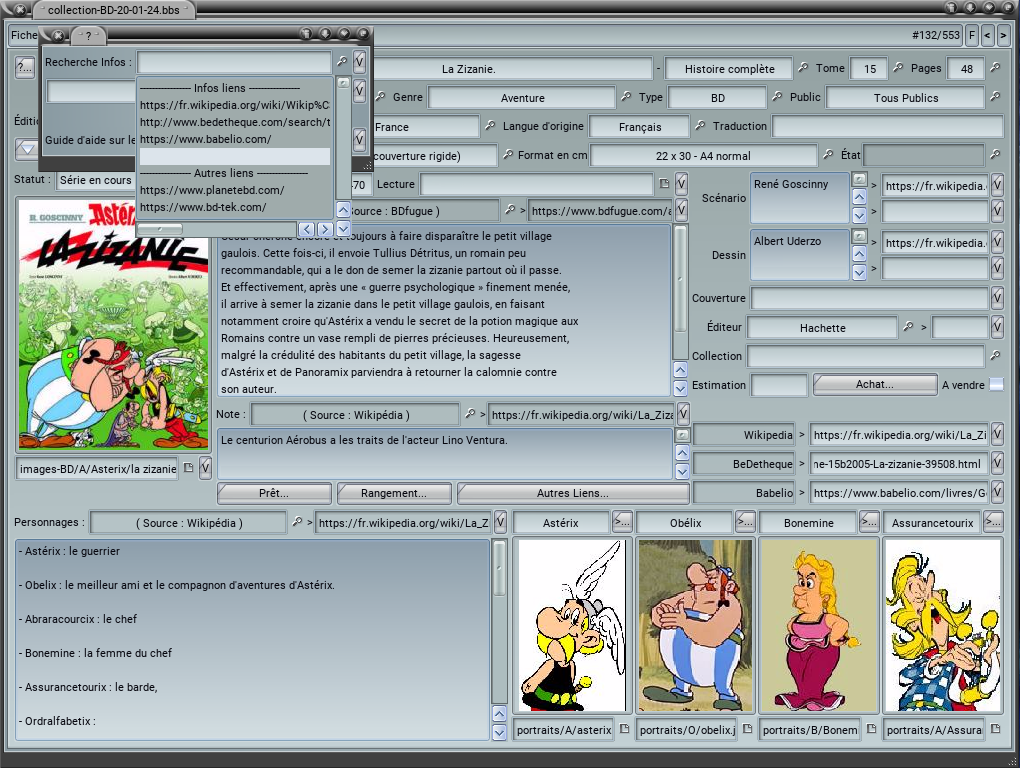Go to the next record with the > button

1004,35
